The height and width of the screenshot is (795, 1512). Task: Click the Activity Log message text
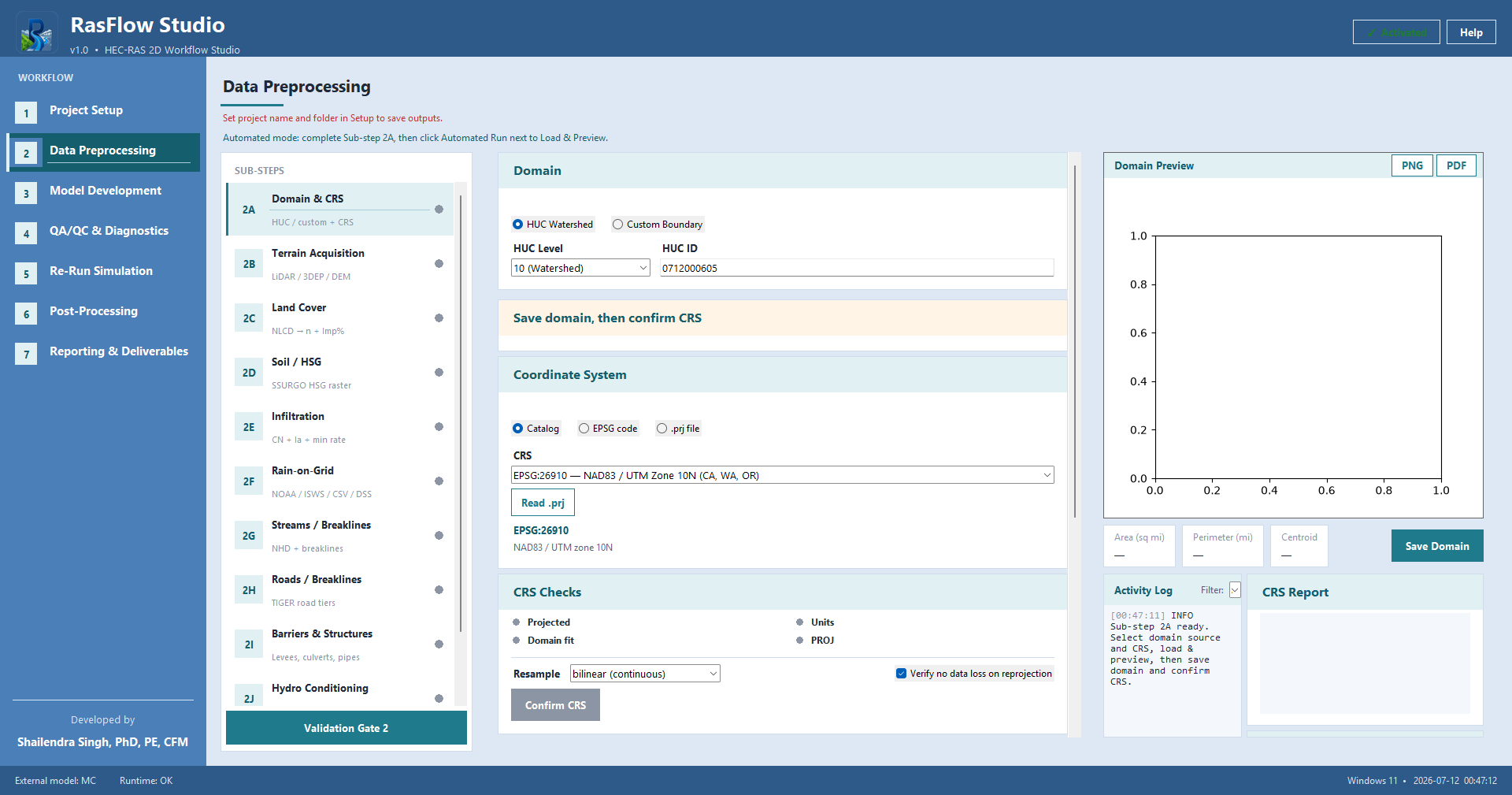click(x=1165, y=648)
